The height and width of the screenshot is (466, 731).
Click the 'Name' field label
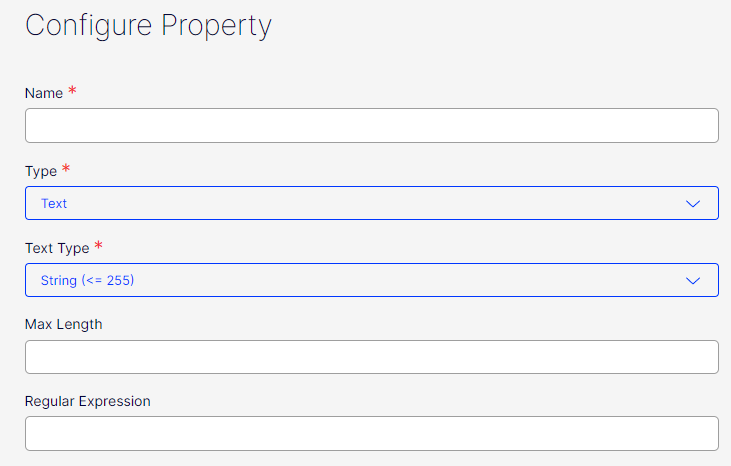(x=43, y=93)
